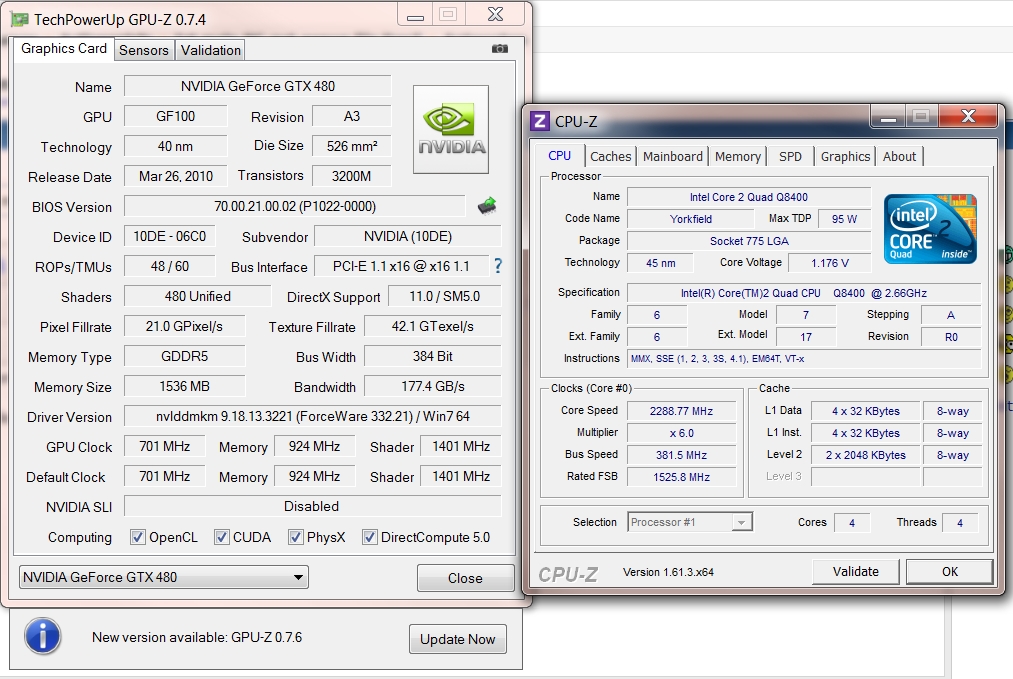Screen dimensions: 1013x679
Task: Minimize the GPU-Z window
Action: pos(415,15)
